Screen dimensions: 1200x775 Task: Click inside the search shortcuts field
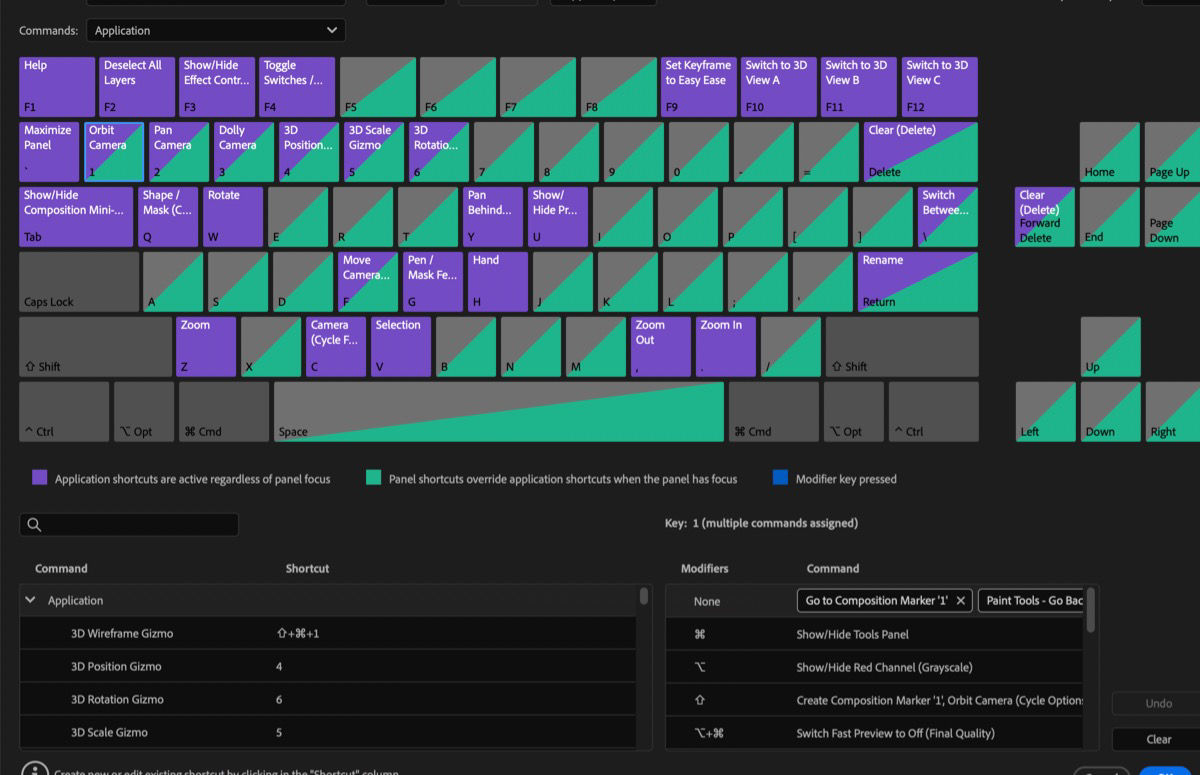pos(130,524)
